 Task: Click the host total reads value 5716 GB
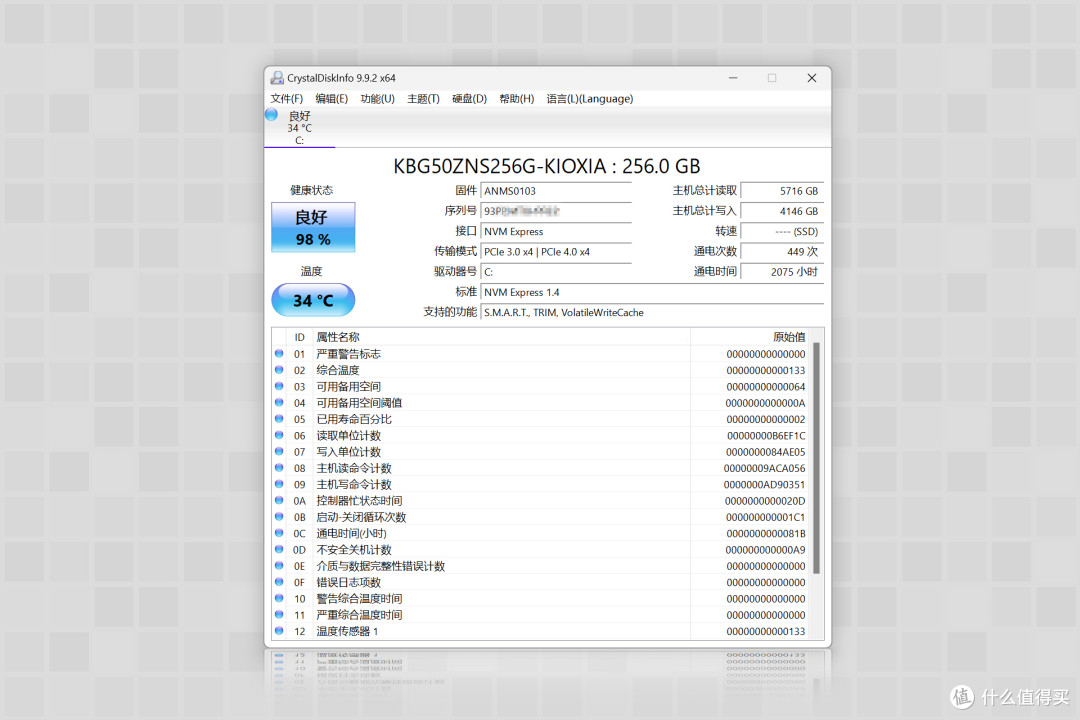click(x=782, y=191)
